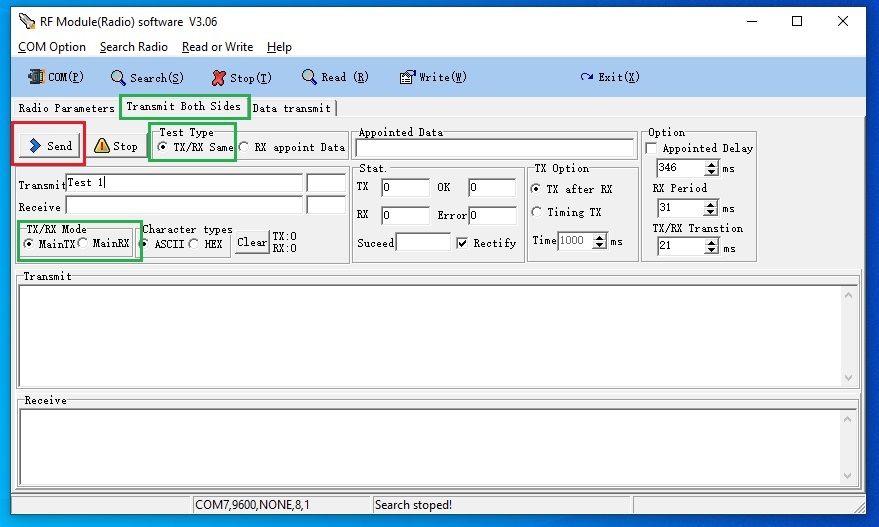This screenshot has width=879, height=527.
Task: Click the Transmit text field containing Test 1
Action: coord(184,183)
